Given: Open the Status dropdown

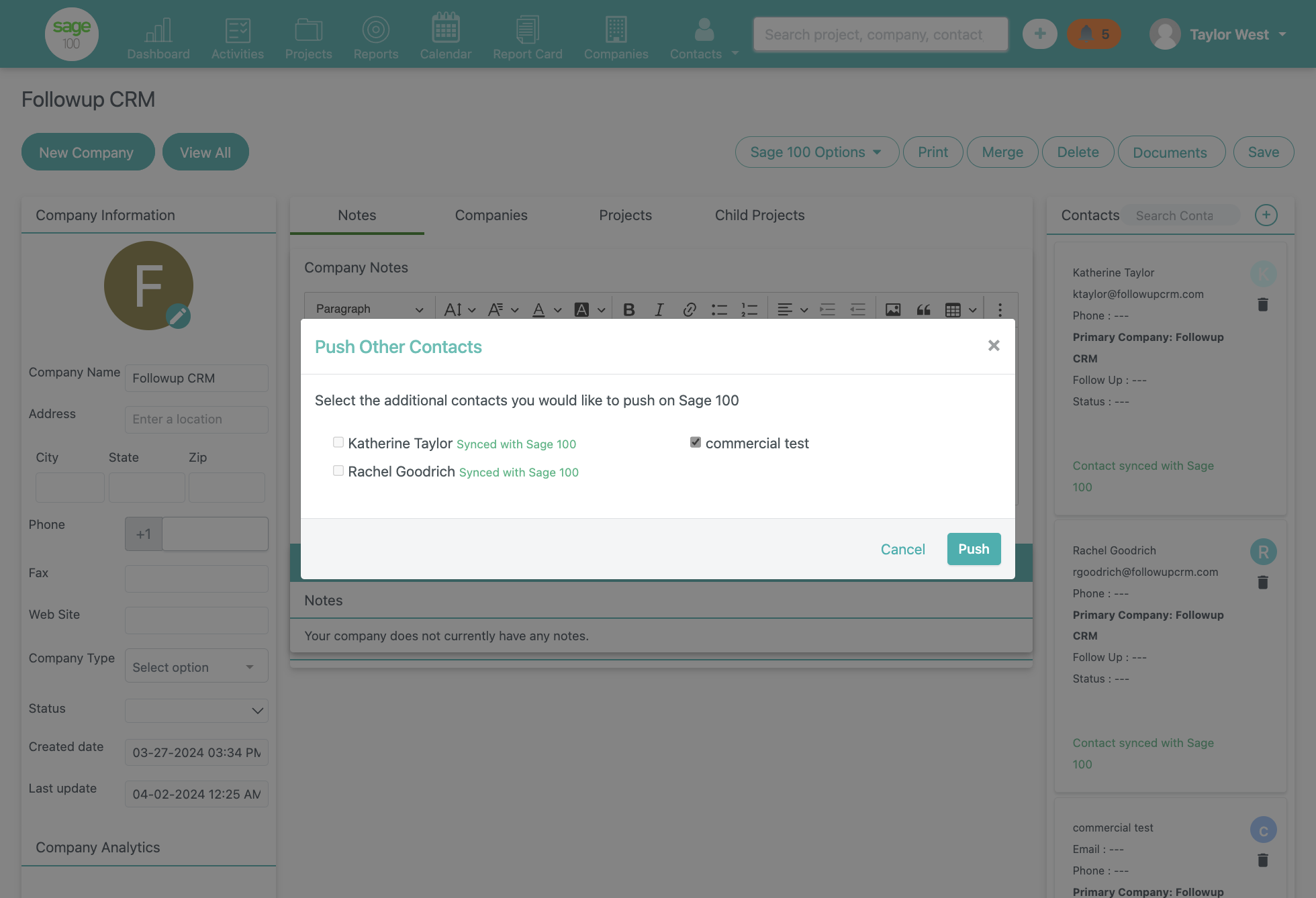Looking at the screenshot, I should pyautogui.click(x=196, y=710).
